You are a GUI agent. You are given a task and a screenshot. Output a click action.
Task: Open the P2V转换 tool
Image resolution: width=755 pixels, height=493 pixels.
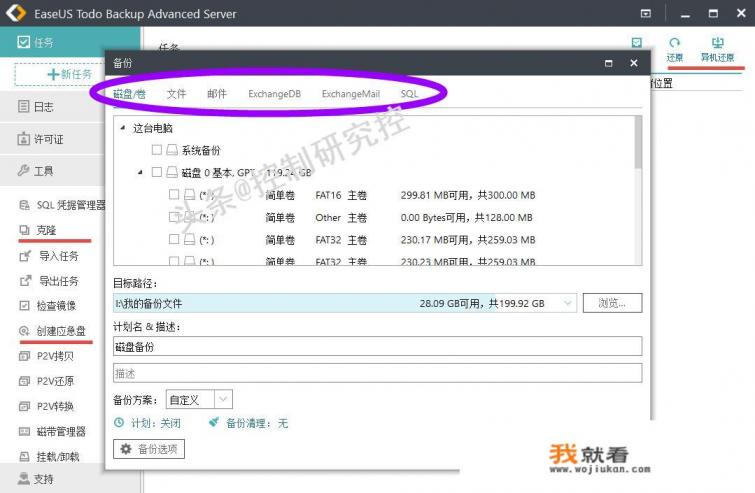[x=46, y=406]
